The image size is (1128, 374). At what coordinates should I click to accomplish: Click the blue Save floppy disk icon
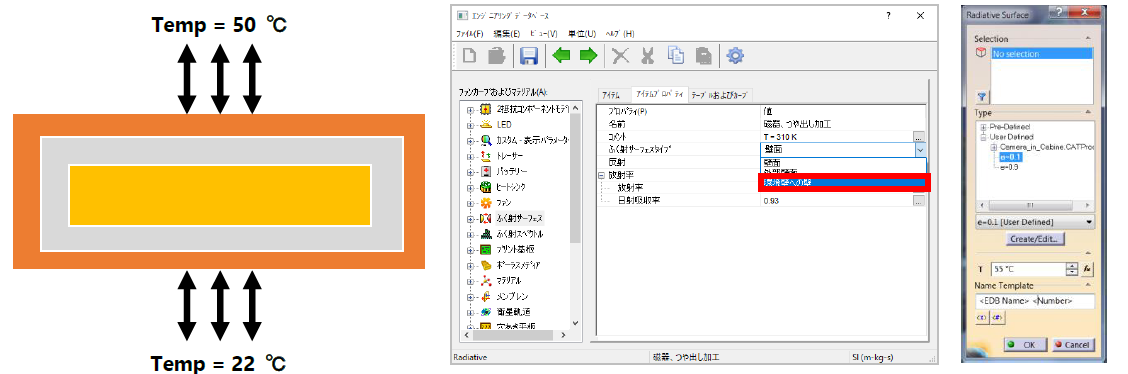pos(529,55)
